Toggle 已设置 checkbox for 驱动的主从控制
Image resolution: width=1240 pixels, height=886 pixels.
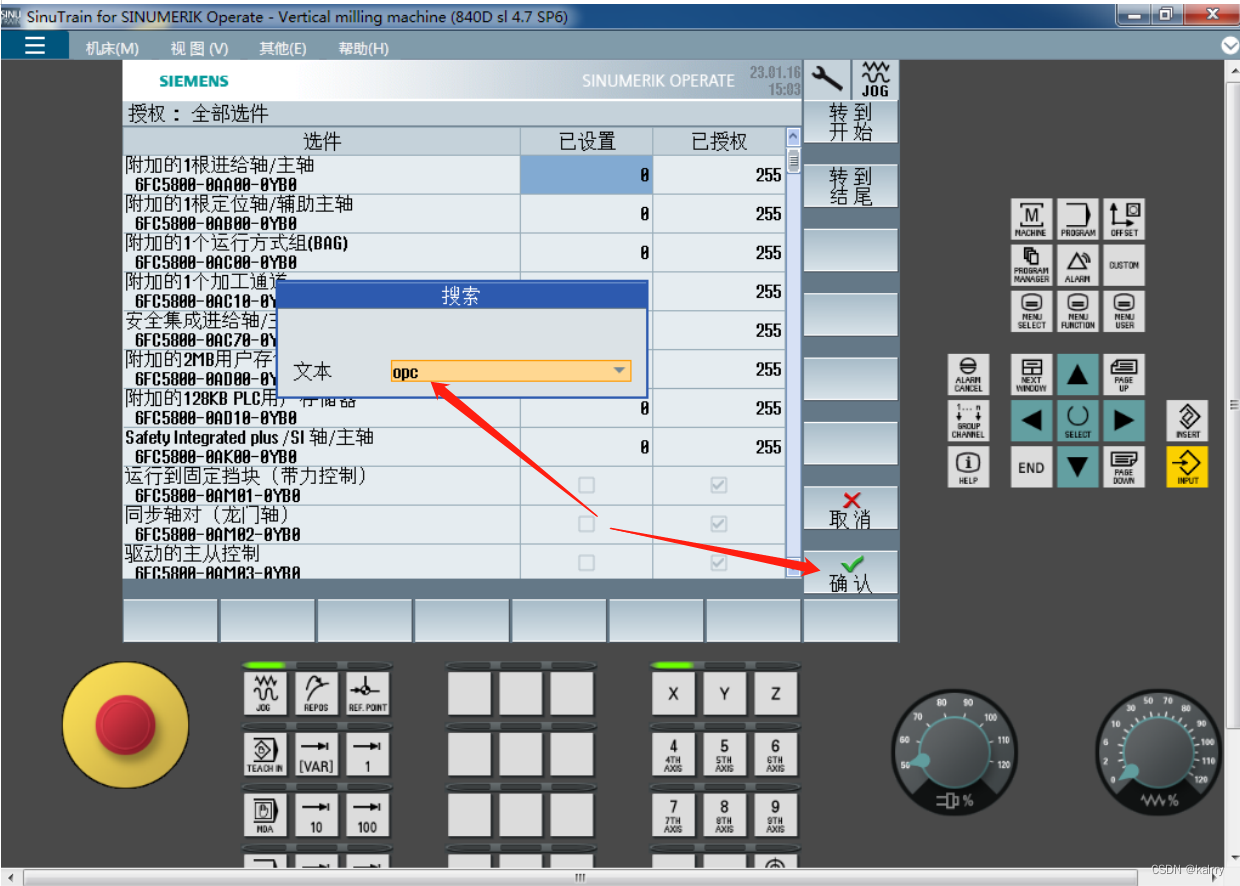click(x=587, y=563)
